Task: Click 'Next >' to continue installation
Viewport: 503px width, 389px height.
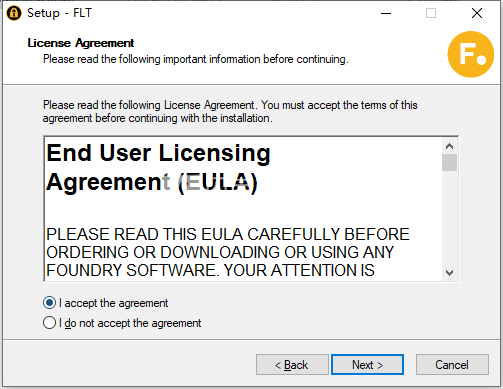Action: point(367,365)
